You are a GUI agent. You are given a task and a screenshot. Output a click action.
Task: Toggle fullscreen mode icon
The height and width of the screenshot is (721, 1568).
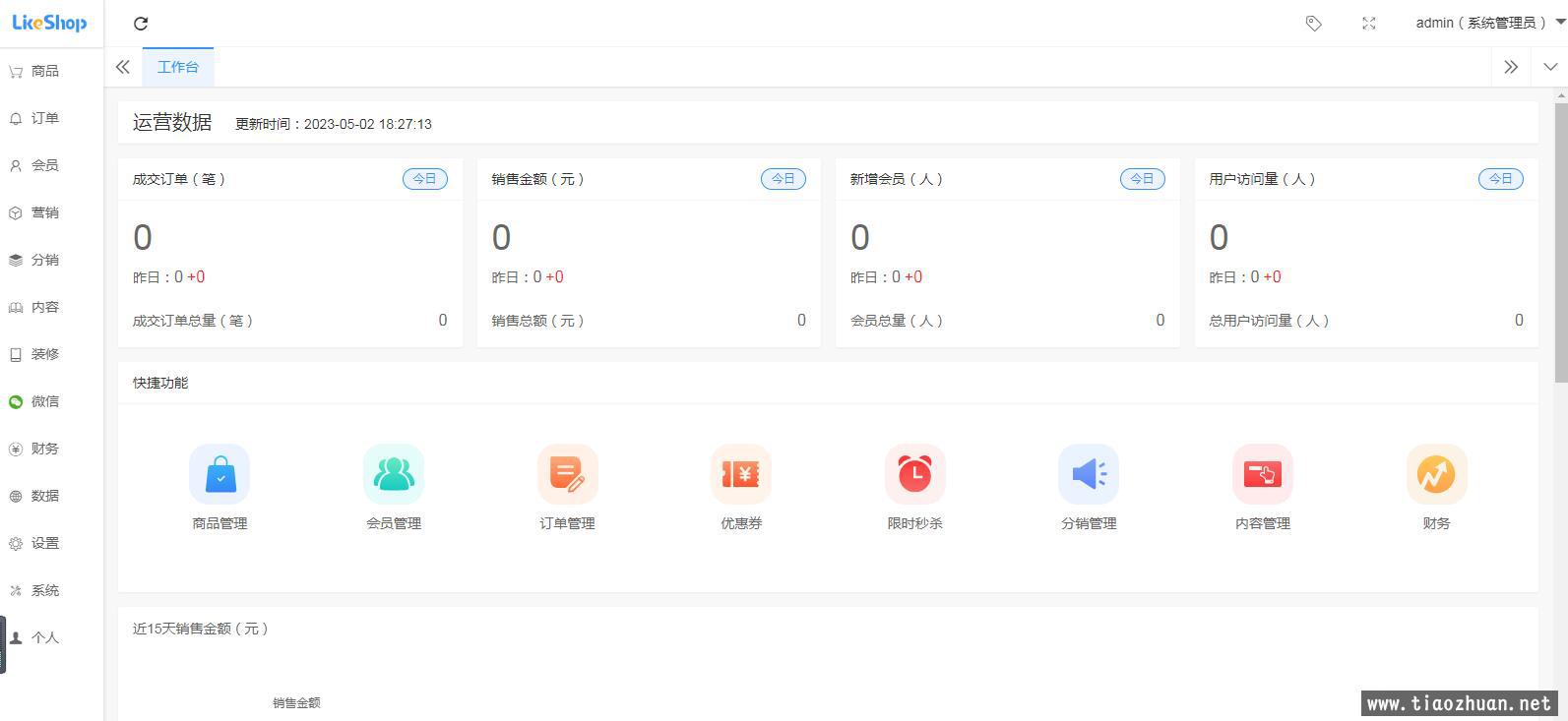click(1368, 23)
